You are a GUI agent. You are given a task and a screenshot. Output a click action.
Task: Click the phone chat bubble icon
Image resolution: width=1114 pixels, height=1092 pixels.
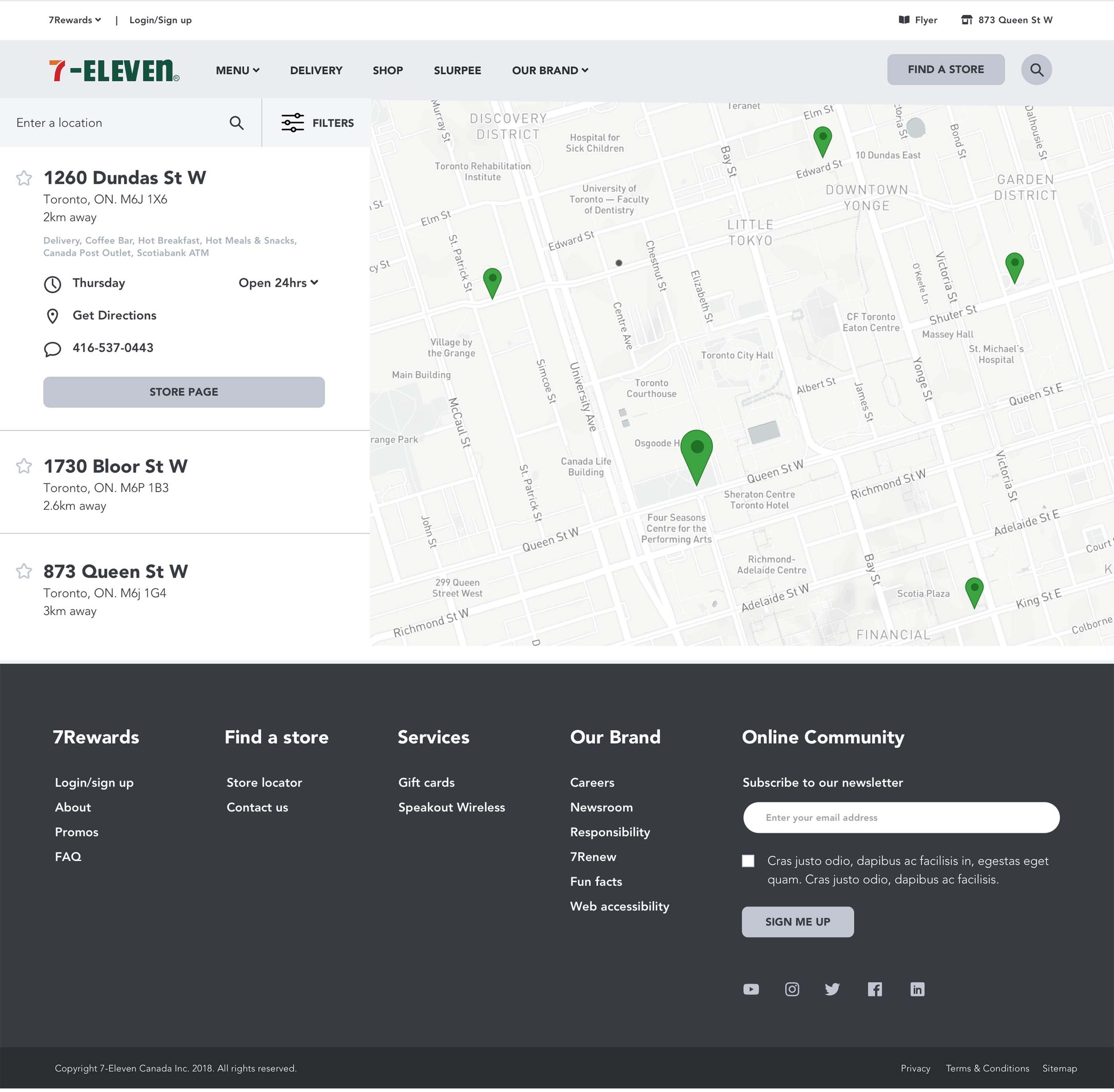(x=52, y=349)
